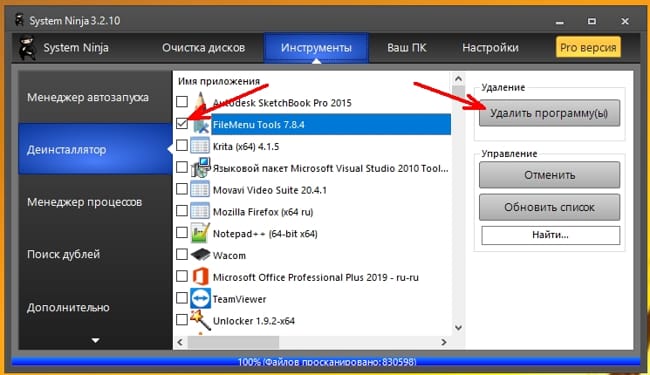Click the Microsoft Office logo icon
Image resolution: width=650 pixels, height=375 pixels.
click(200, 276)
